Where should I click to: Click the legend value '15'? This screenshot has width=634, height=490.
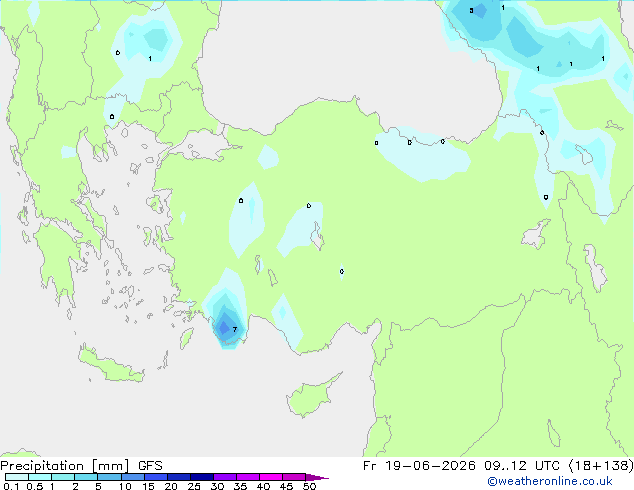(148, 486)
